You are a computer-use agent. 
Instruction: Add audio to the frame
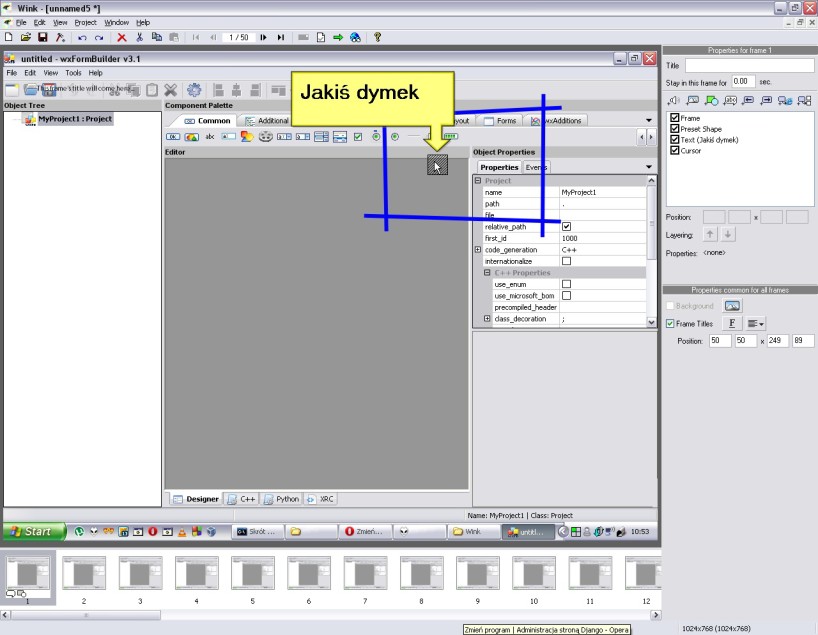click(673, 100)
